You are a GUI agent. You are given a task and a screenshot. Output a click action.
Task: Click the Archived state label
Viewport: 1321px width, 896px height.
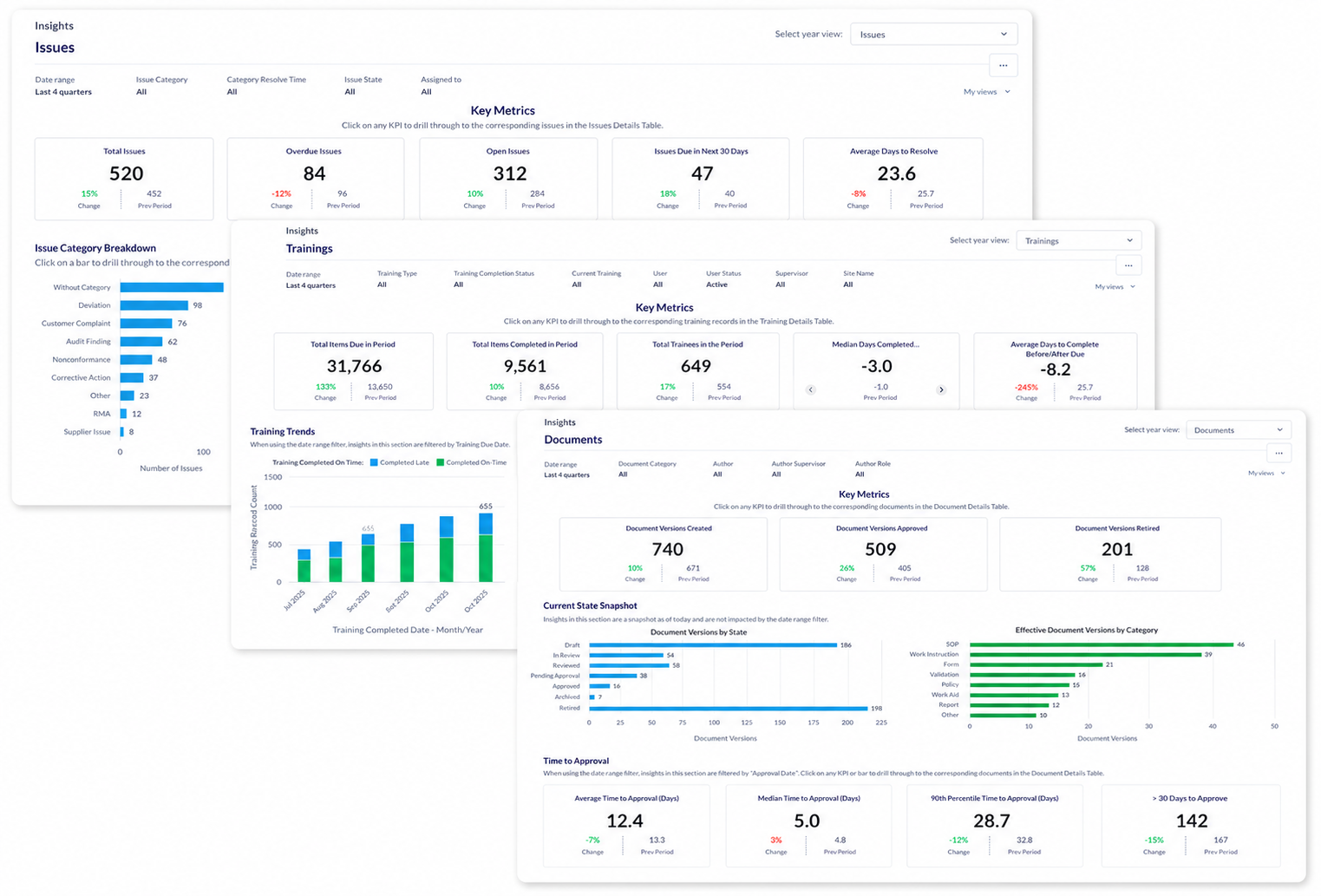(567, 697)
